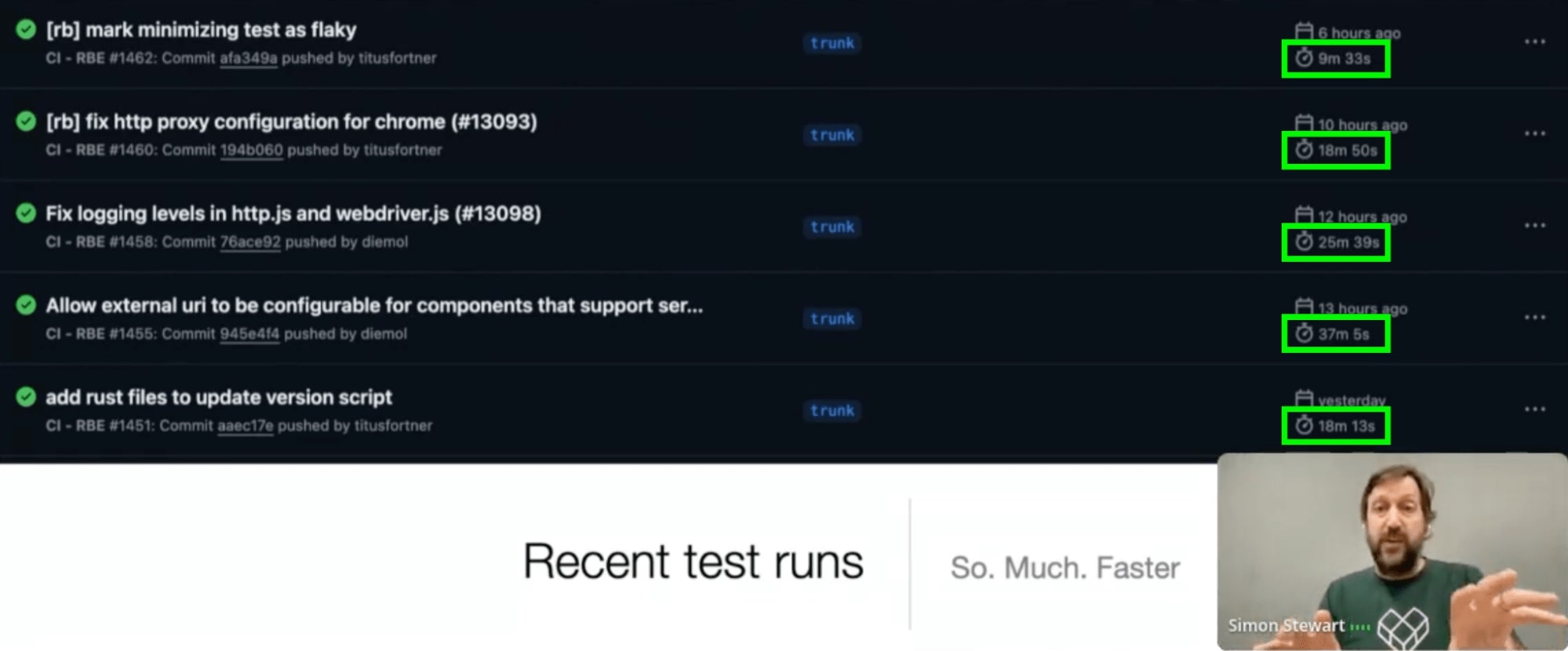The image size is (1568, 651).
Task: Open the run Allow external uri to be configurable
Action: (374, 305)
